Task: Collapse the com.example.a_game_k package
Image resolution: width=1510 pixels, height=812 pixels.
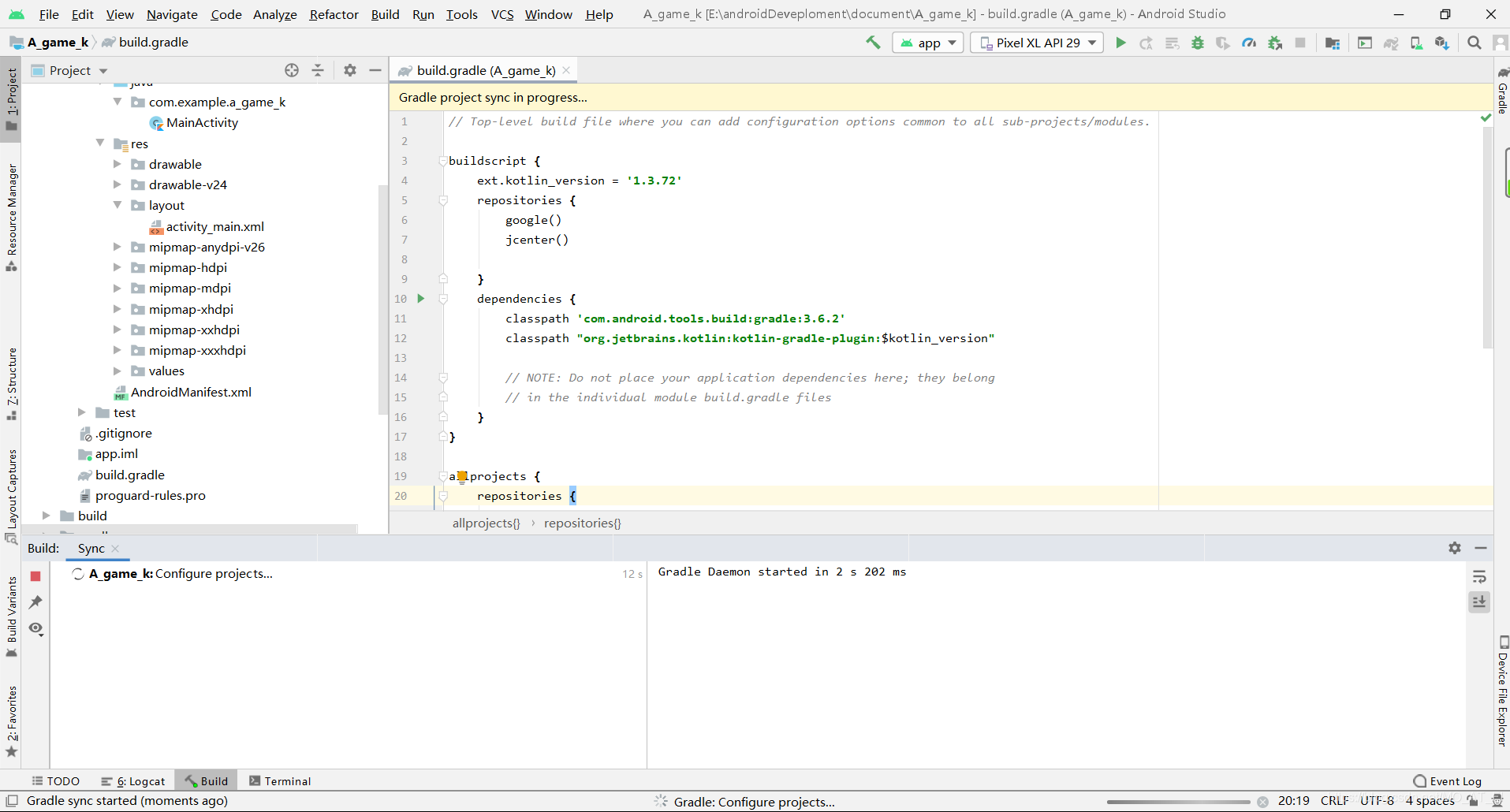Action: click(x=117, y=102)
